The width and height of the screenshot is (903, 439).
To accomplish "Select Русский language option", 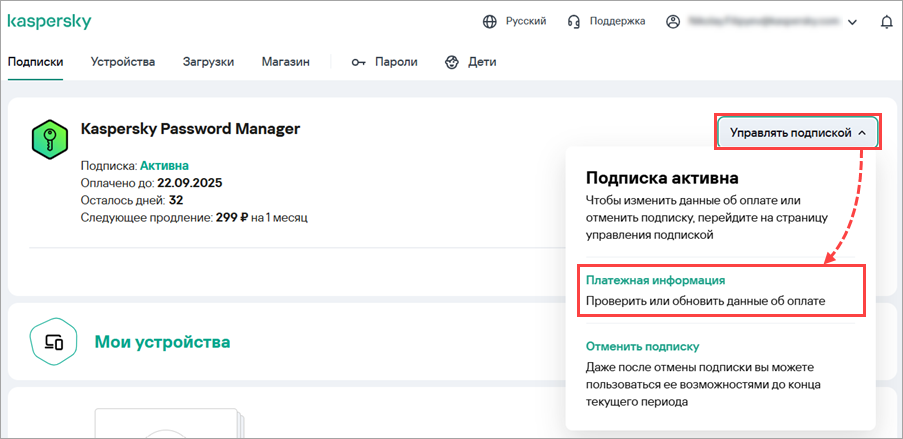I will pyautogui.click(x=526, y=21).
